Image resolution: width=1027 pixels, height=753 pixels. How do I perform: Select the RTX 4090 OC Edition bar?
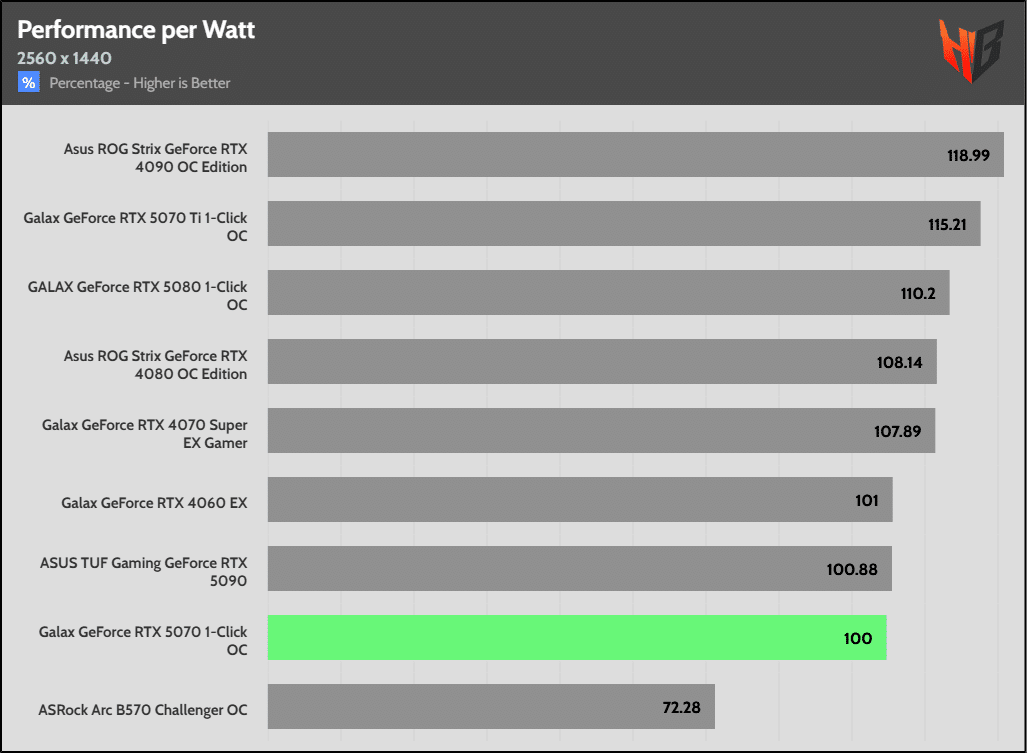point(635,155)
